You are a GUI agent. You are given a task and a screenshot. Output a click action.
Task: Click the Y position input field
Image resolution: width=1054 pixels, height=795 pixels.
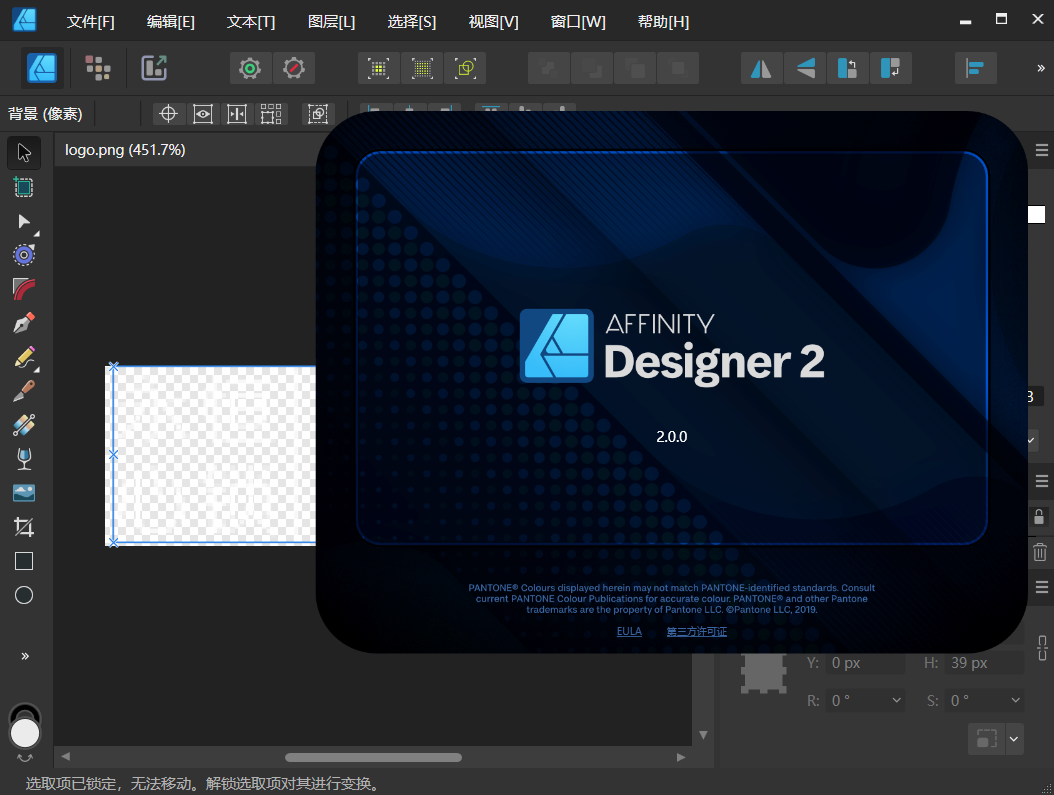click(x=866, y=663)
